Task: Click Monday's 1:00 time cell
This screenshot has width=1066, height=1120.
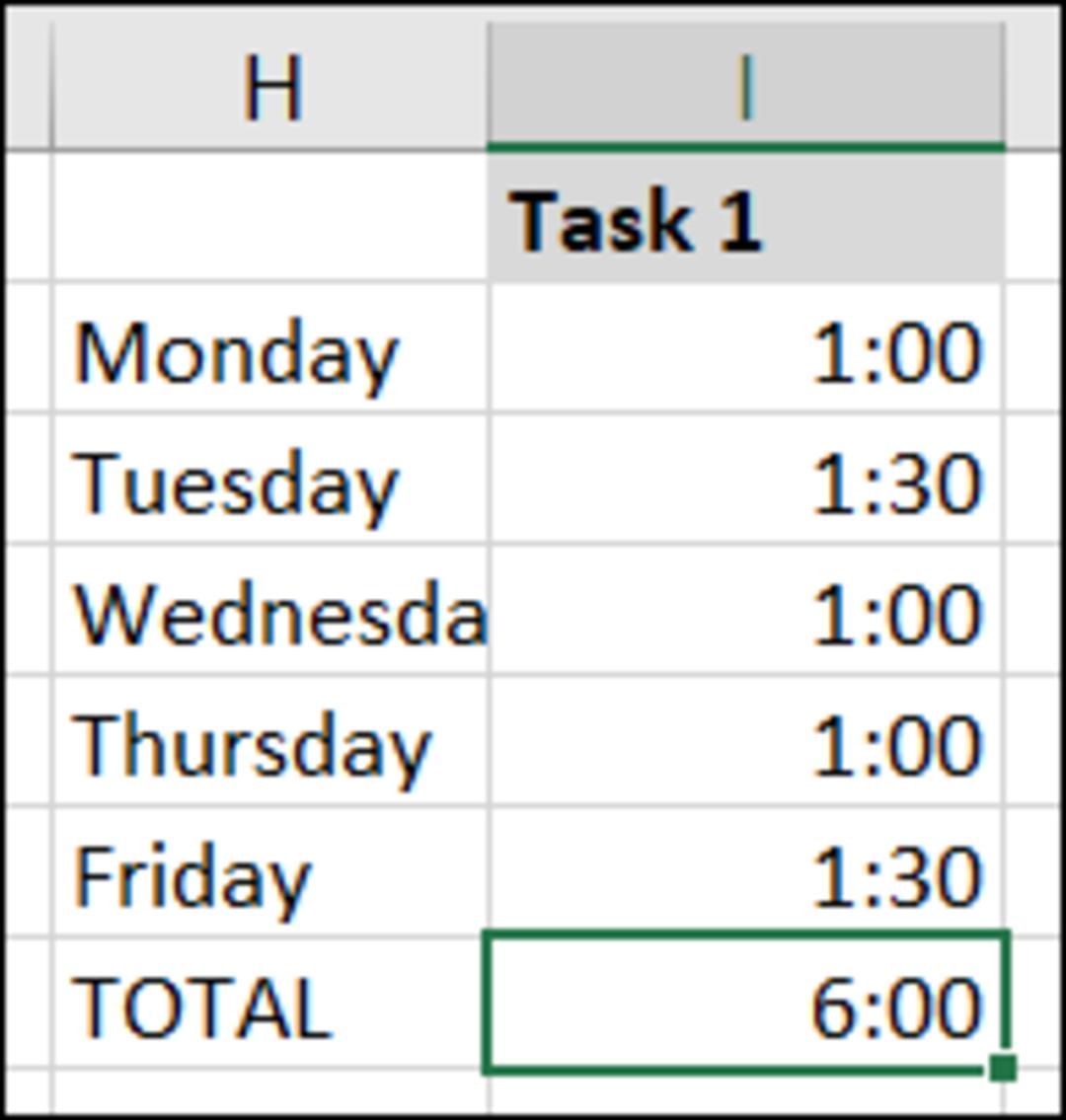Action: (x=746, y=348)
